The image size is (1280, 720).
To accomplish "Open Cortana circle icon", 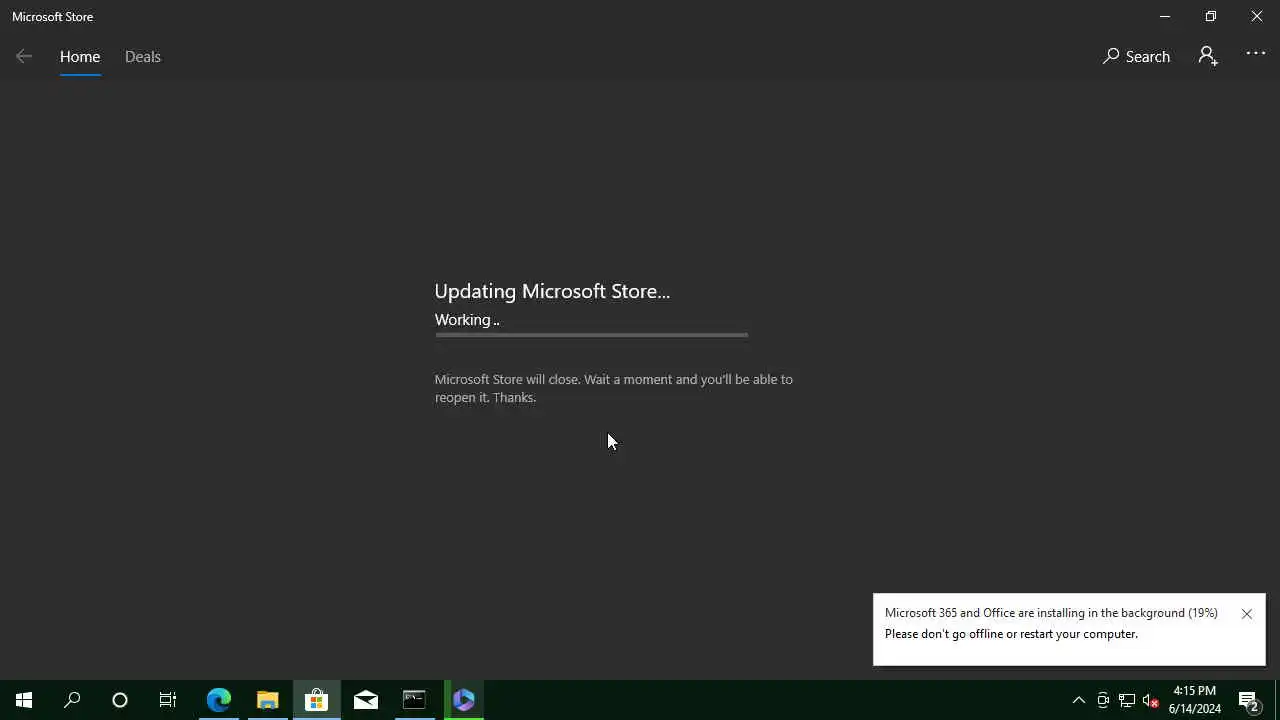I will 120,700.
